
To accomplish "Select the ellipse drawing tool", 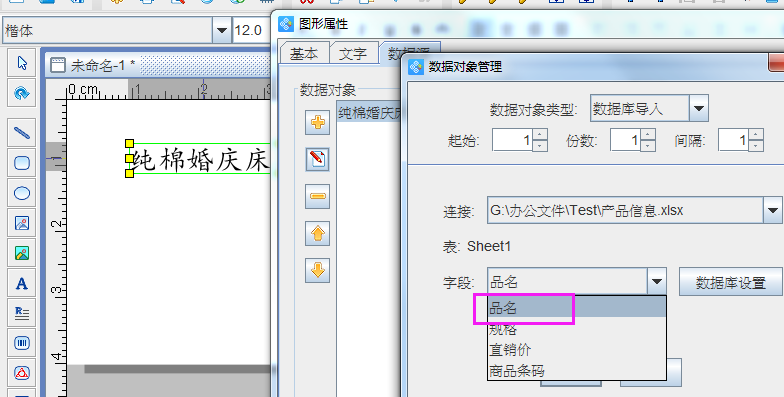I will [22, 193].
